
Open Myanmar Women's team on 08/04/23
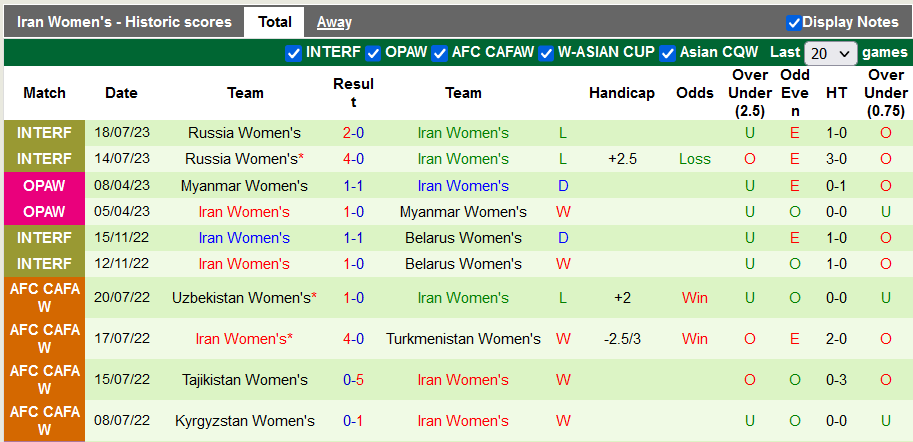[244, 186]
